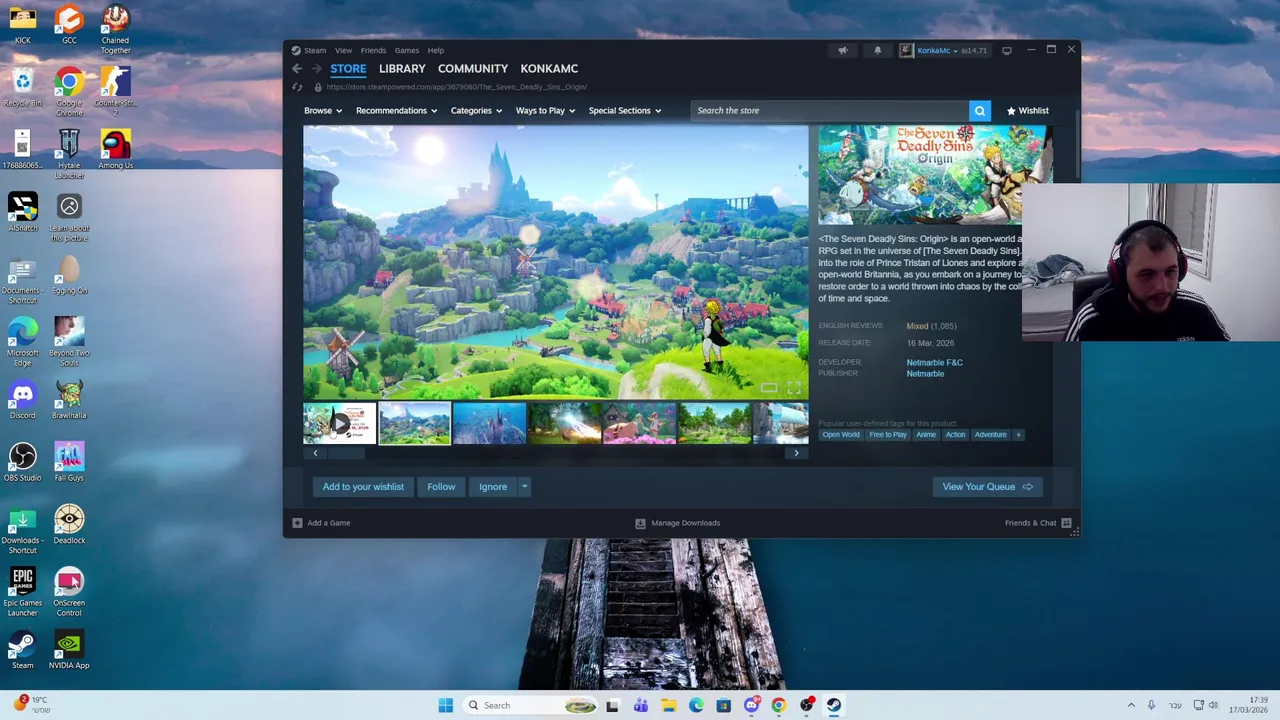Toggle fullscreen on the game screenshot

(x=794, y=388)
